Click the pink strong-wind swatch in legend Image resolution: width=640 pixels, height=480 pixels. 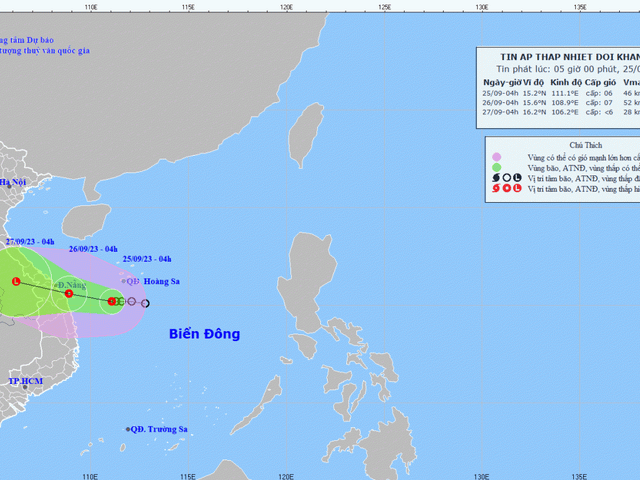(494, 157)
